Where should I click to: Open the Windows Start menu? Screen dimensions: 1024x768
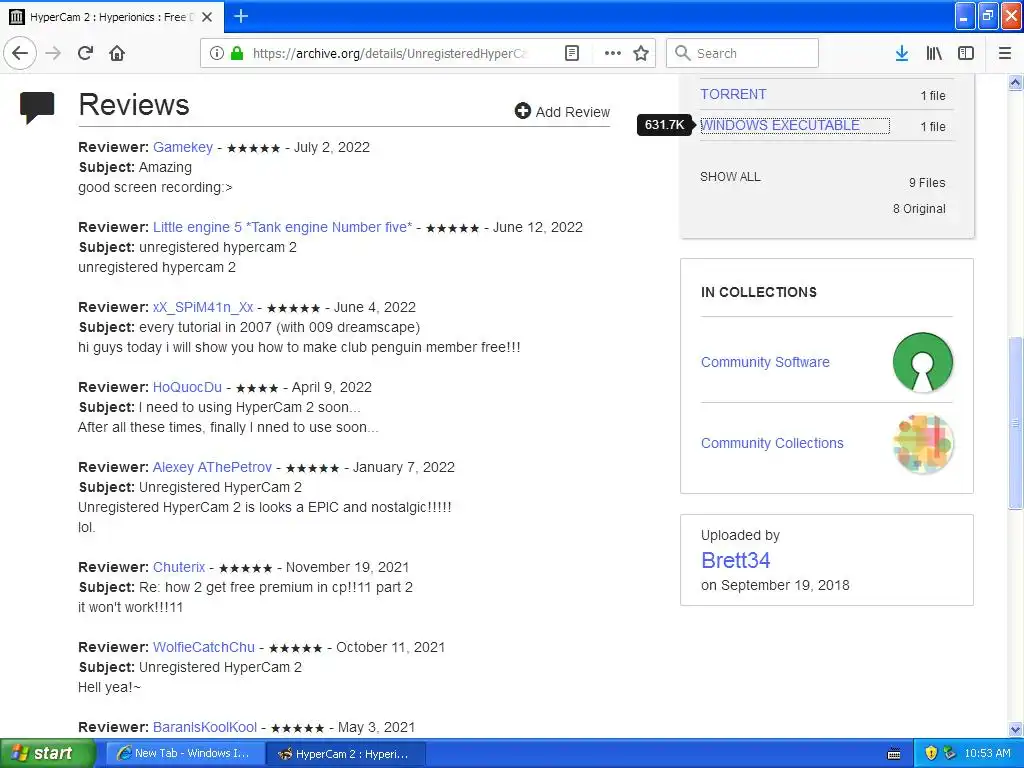47,754
